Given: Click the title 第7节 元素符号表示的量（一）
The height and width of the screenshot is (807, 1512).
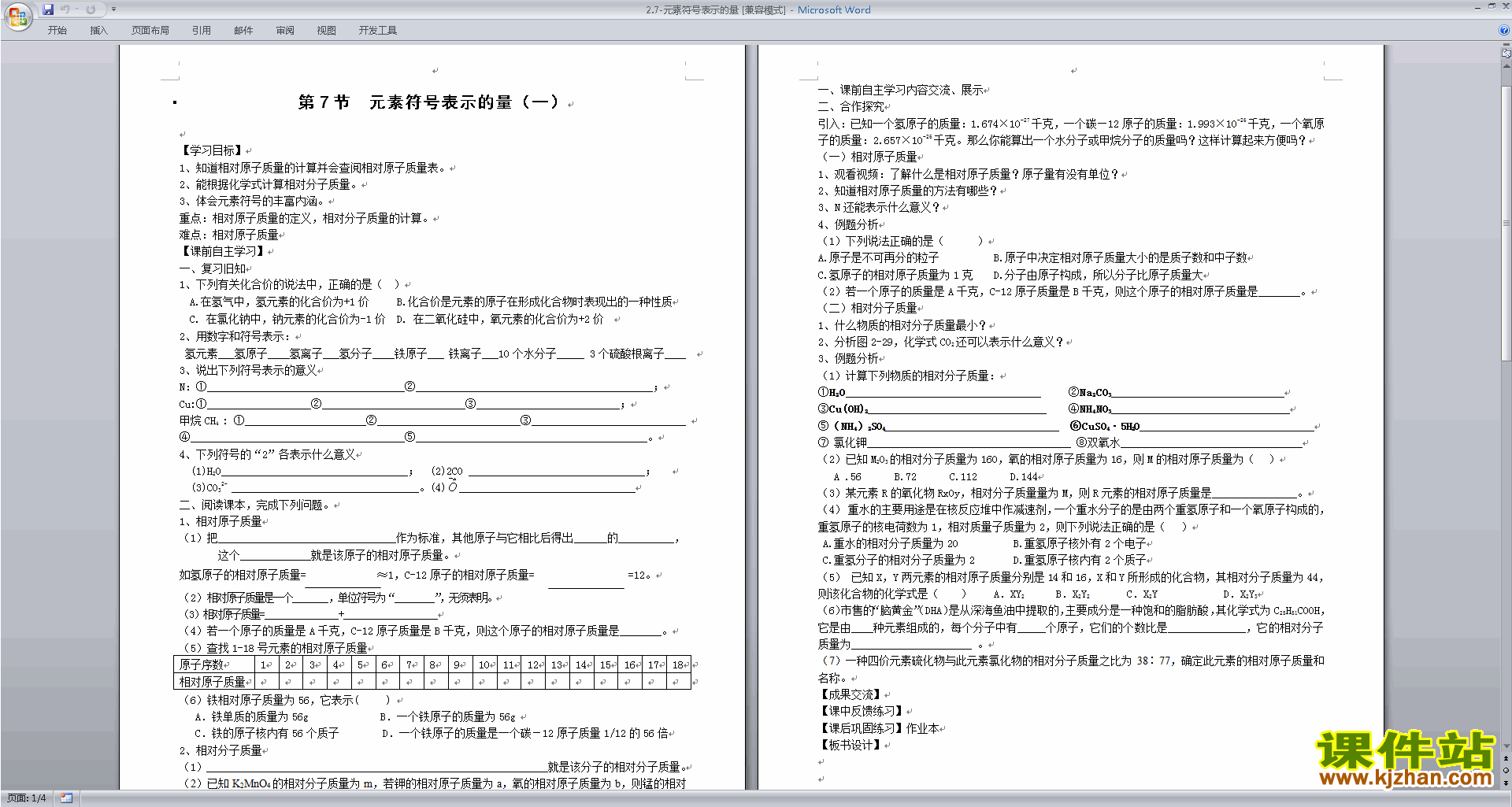Looking at the screenshot, I should (428, 102).
